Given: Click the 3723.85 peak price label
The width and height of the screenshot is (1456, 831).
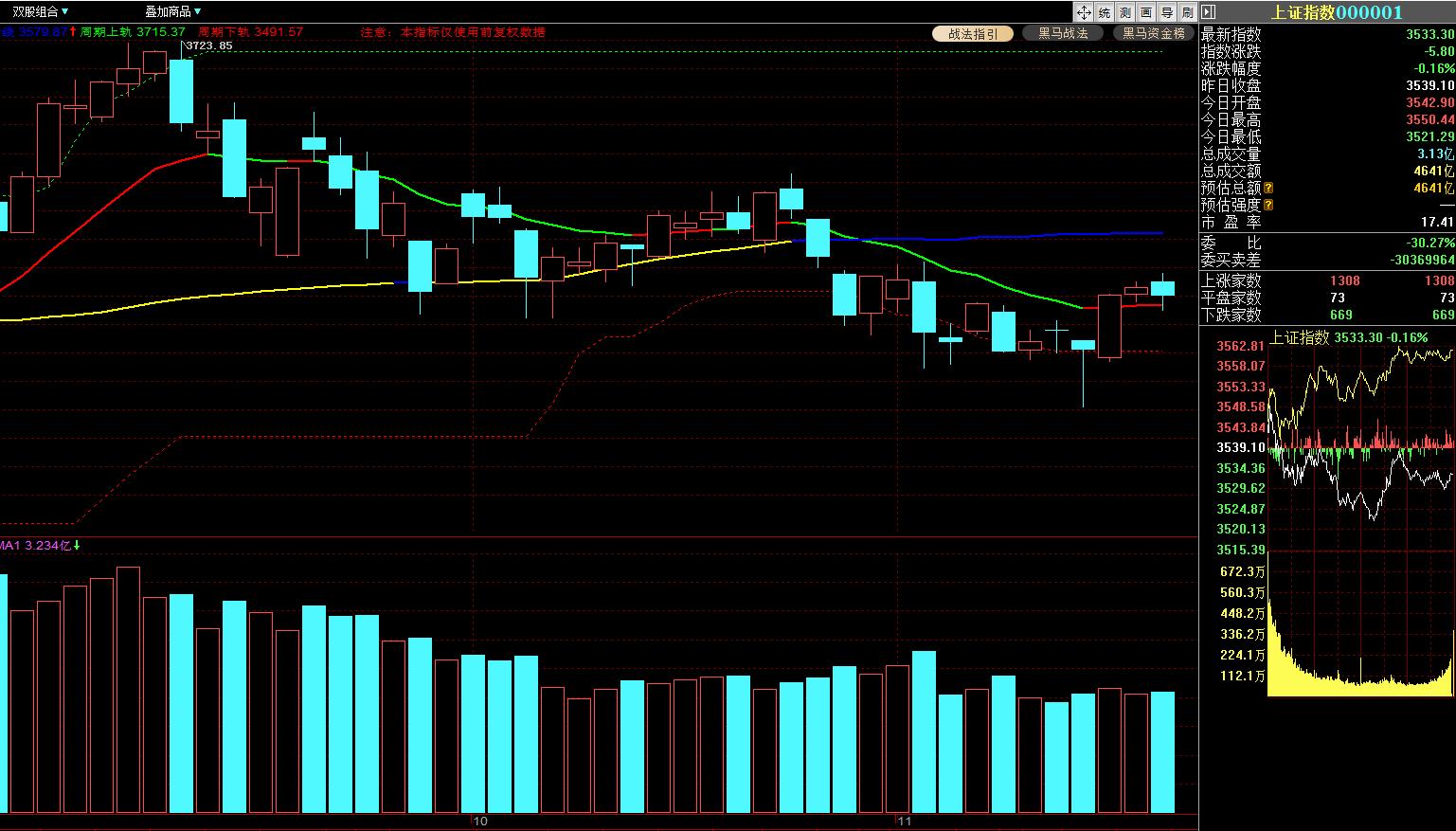Looking at the screenshot, I should (208, 45).
